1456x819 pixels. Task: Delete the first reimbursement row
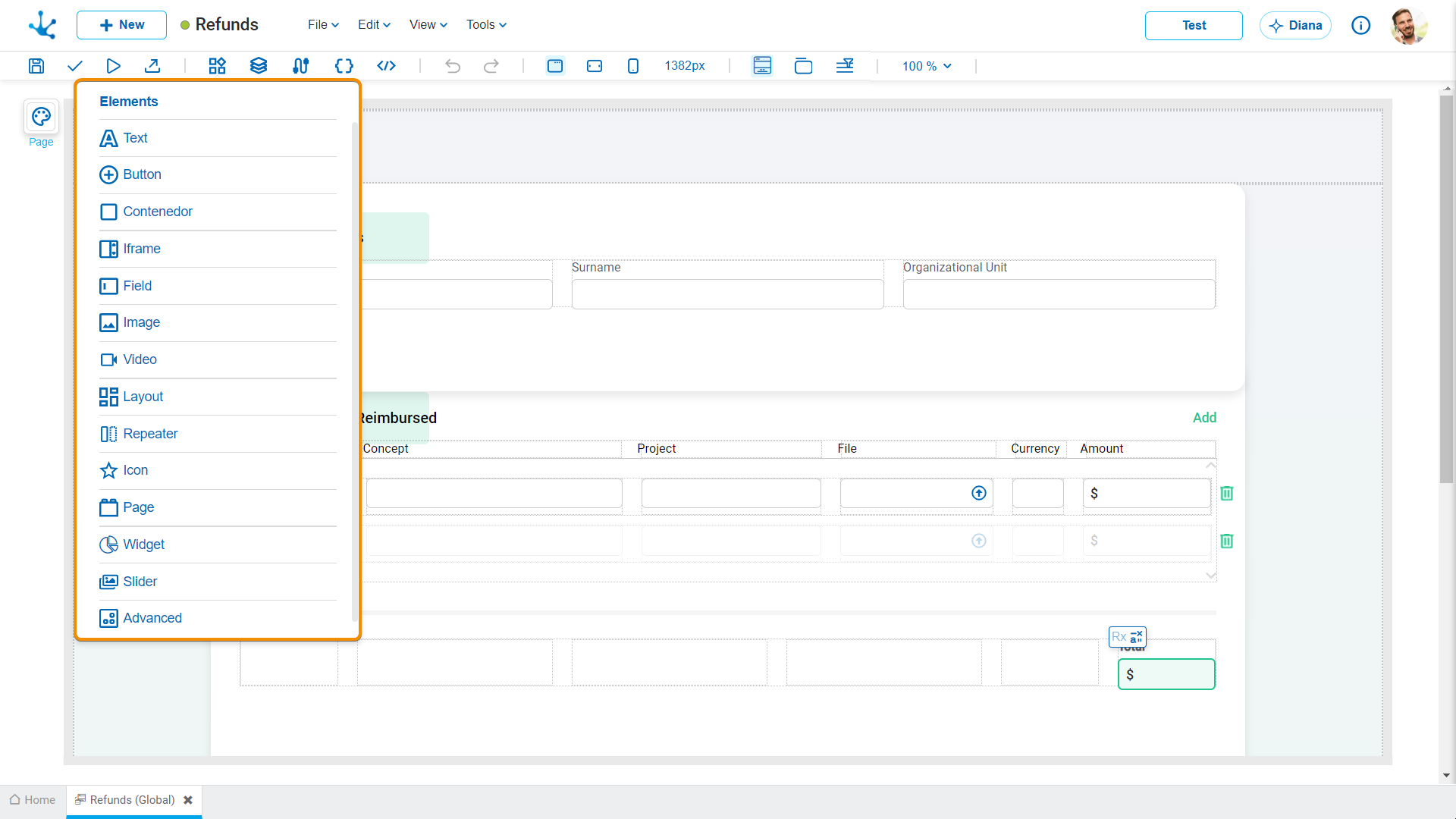click(x=1227, y=493)
